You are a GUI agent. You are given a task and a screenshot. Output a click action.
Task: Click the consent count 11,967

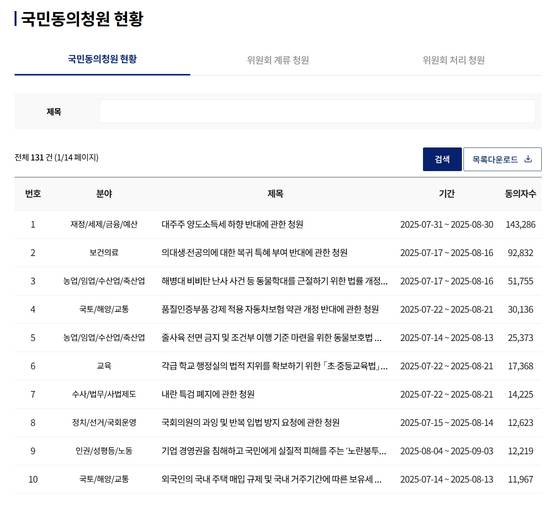coord(520,479)
